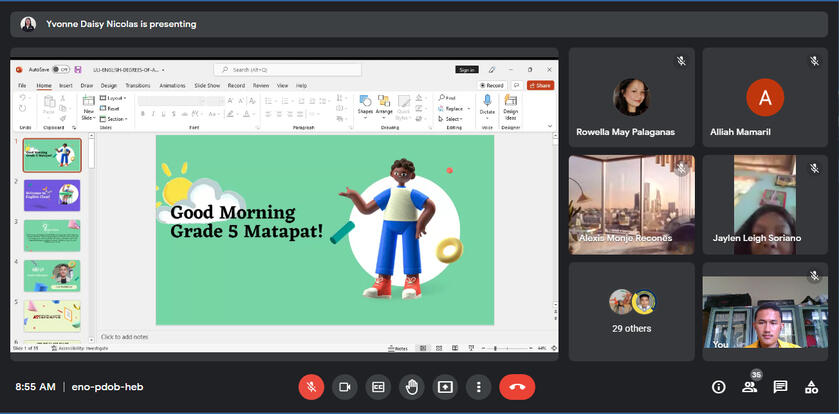The image size is (839, 414).
Task: Select the second slide thumbnail
Action: coord(52,194)
